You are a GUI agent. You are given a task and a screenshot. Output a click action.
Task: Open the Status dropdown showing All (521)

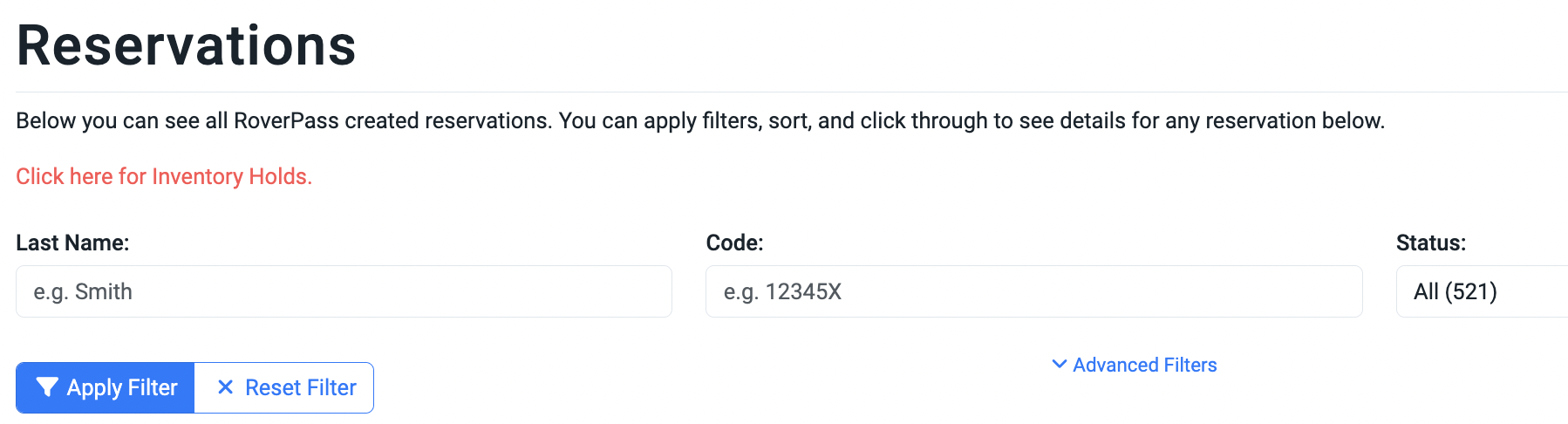click(1482, 291)
